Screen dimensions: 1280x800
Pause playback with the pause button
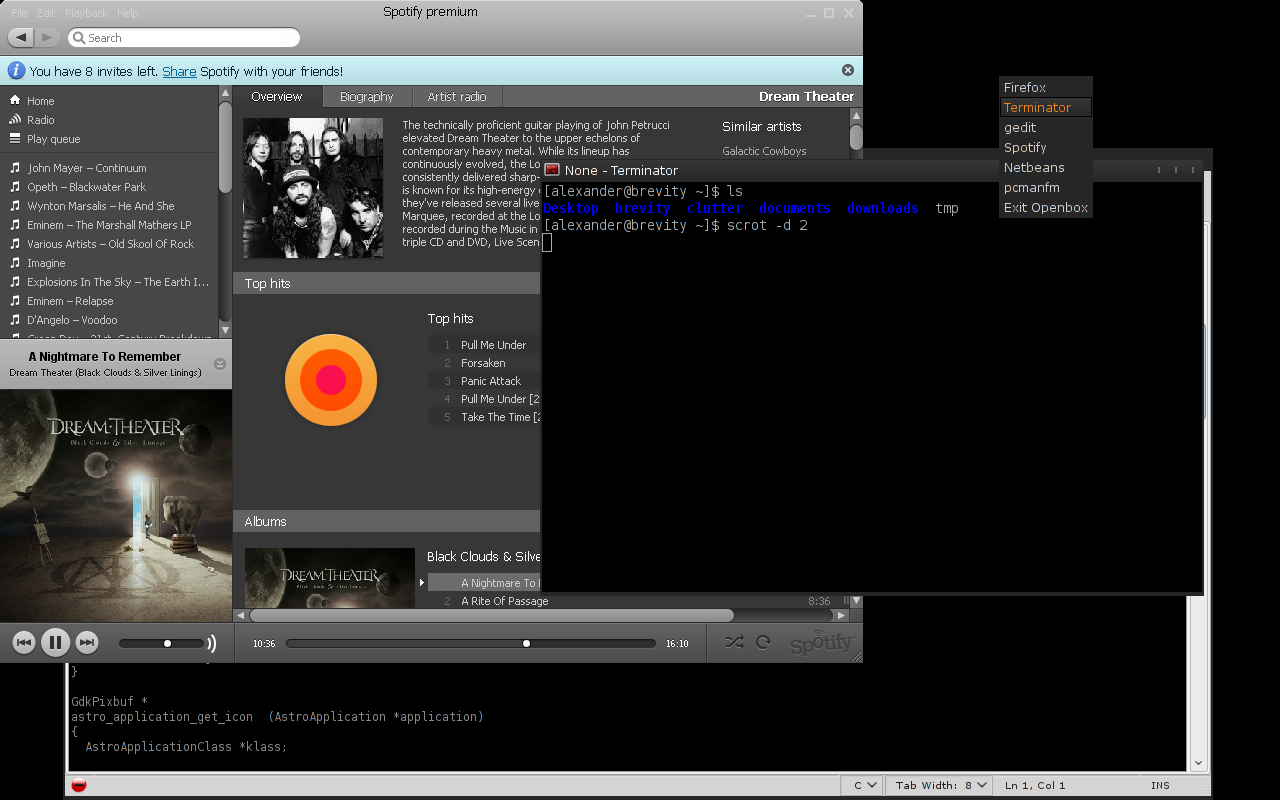[x=55, y=643]
